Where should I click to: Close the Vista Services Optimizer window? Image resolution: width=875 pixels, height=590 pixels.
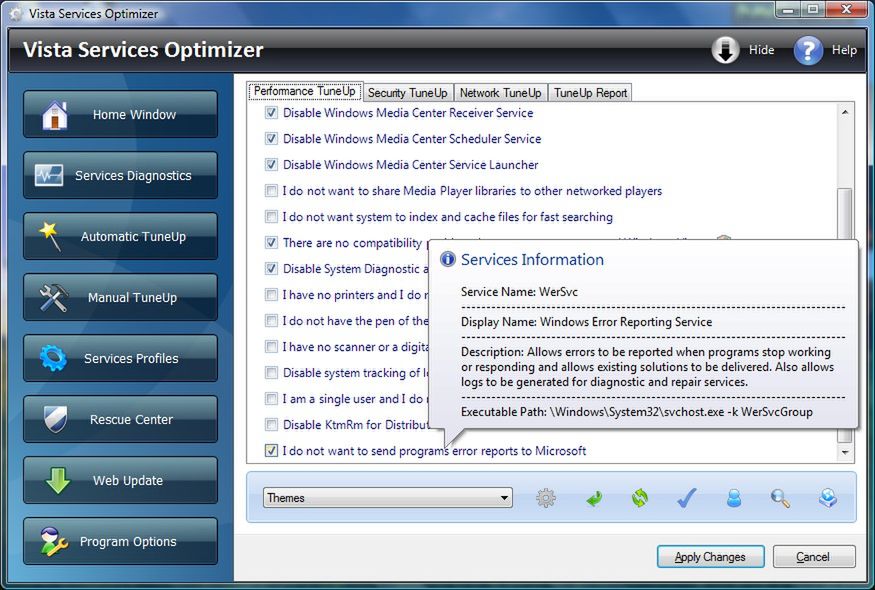[847, 9]
